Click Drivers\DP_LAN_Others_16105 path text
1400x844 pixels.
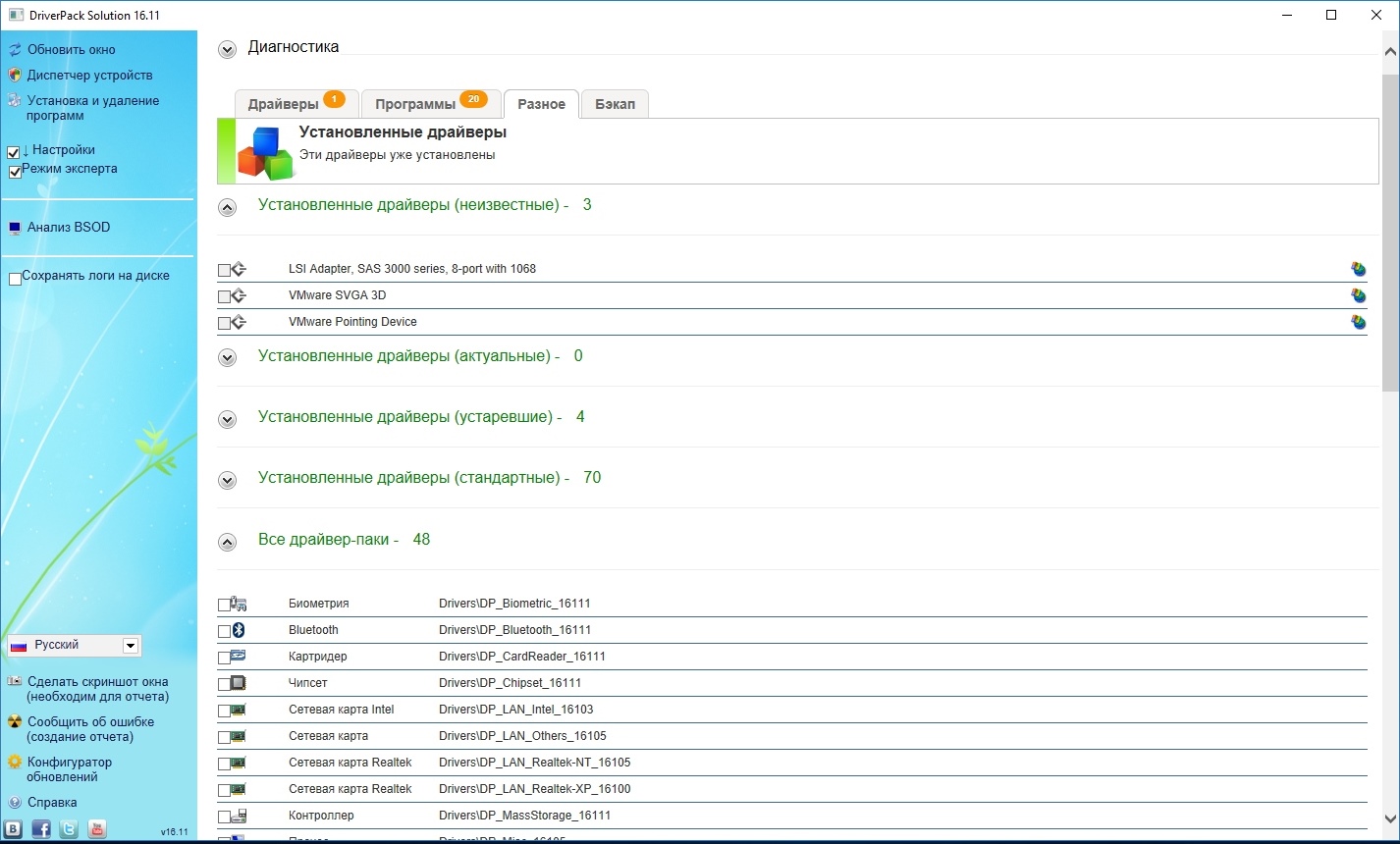click(x=523, y=736)
